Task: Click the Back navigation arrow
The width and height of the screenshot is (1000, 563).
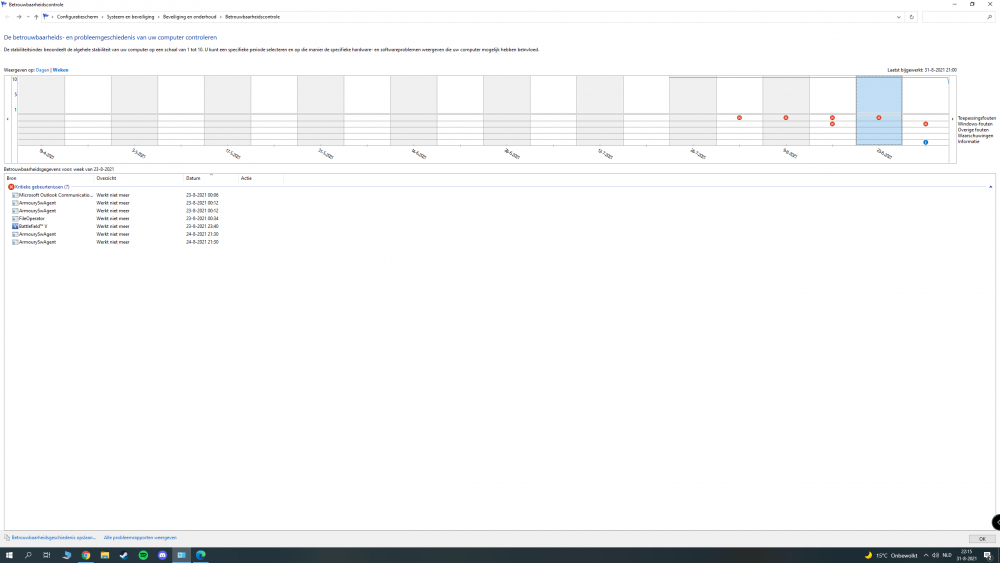Action: [x=8, y=17]
